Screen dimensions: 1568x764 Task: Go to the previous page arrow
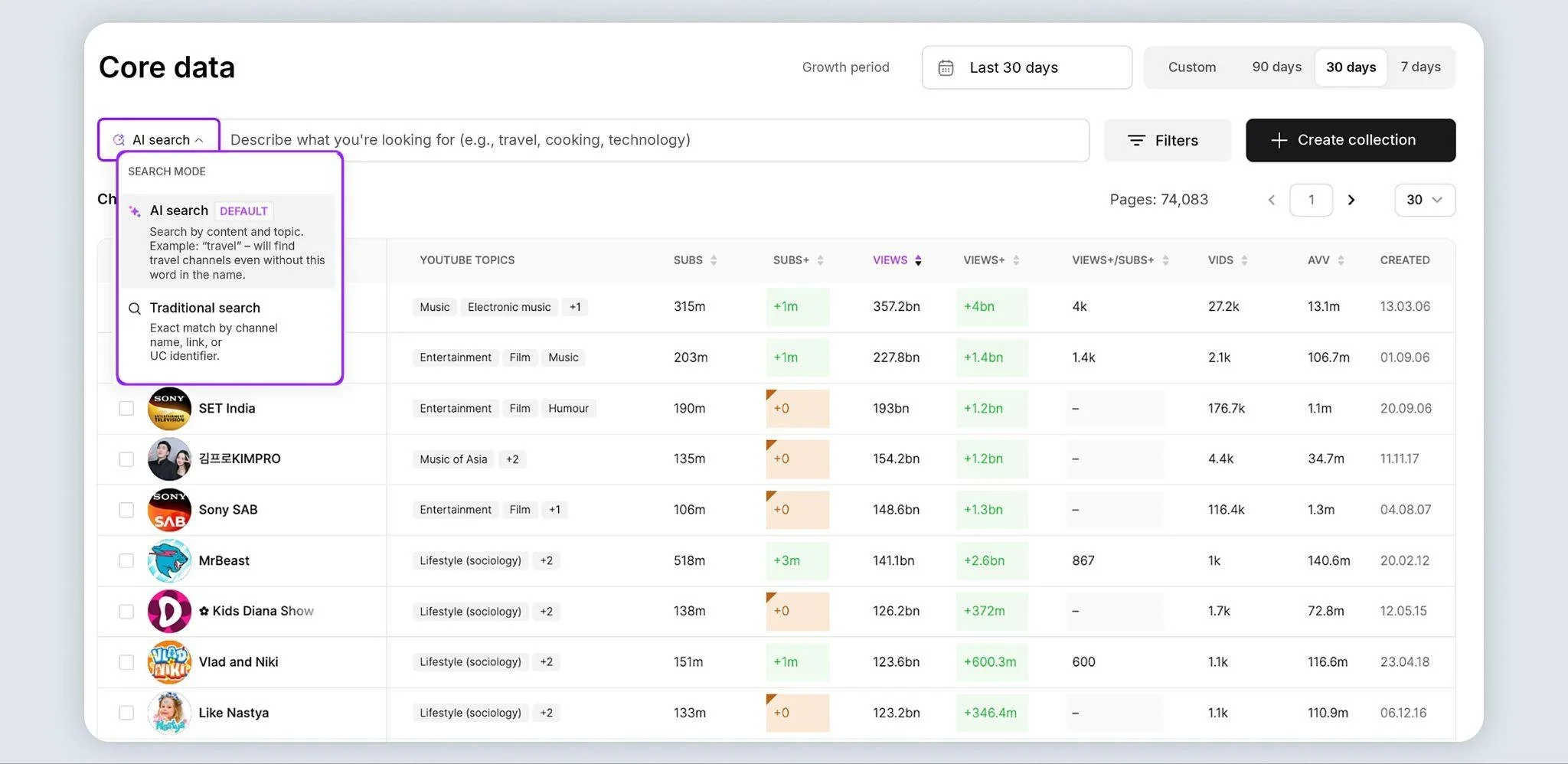coord(1272,200)
